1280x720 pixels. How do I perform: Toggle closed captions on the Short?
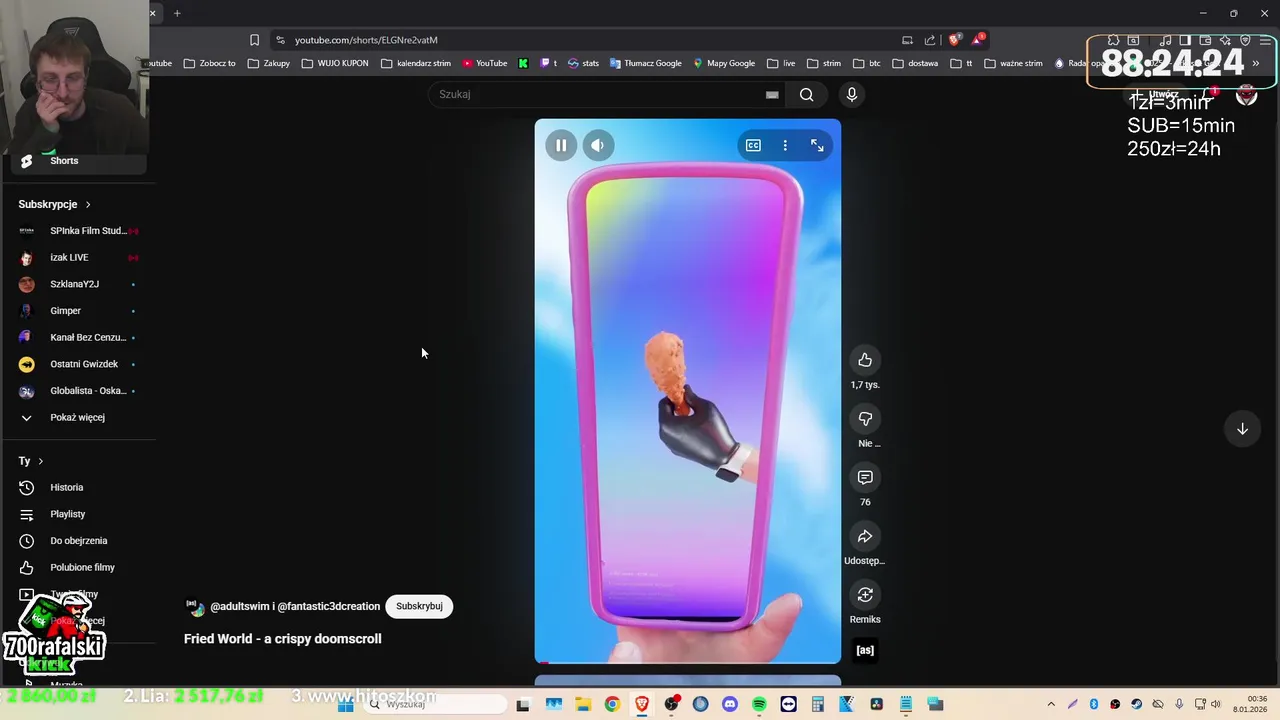(753, 145)
